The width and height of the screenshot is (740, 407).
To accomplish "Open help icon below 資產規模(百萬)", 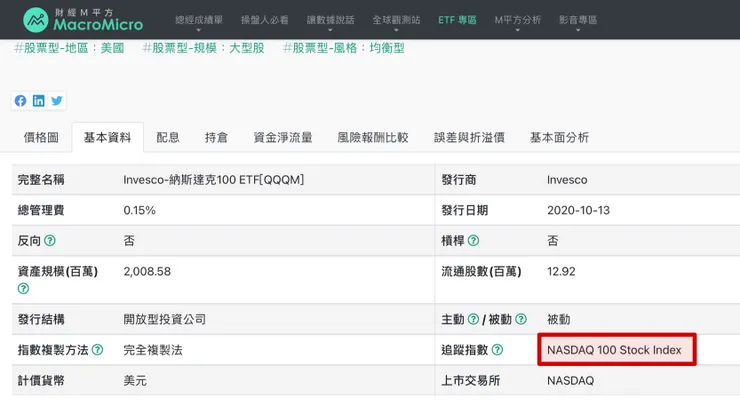I will [x=23, y=288].
